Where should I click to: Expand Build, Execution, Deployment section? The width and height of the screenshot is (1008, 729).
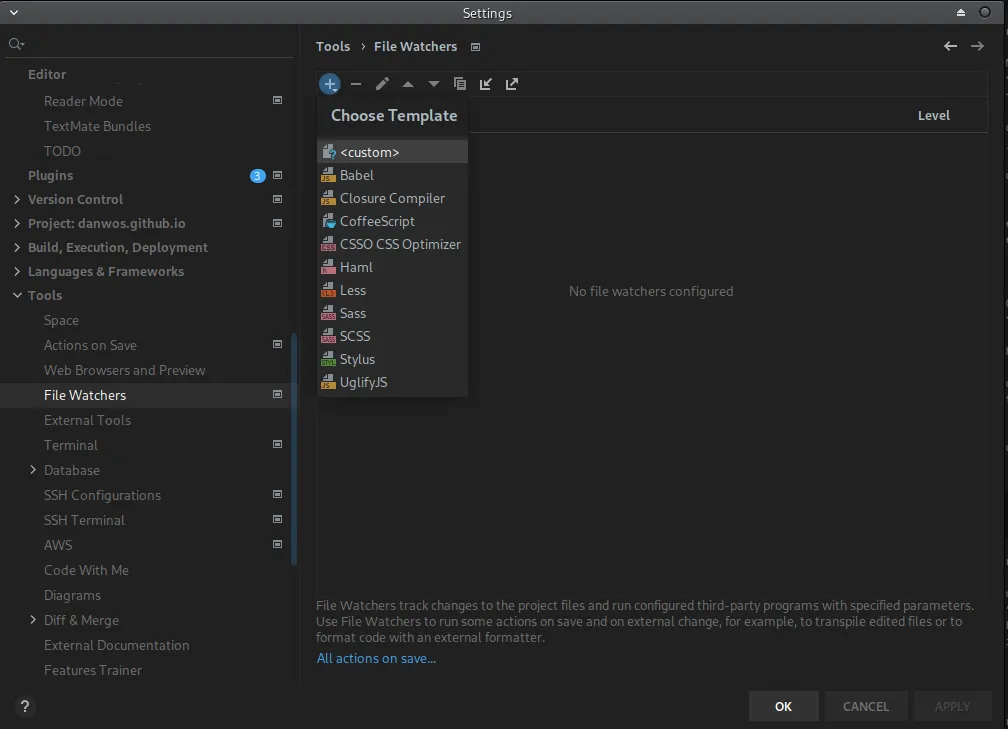click(x=17, y=248)
